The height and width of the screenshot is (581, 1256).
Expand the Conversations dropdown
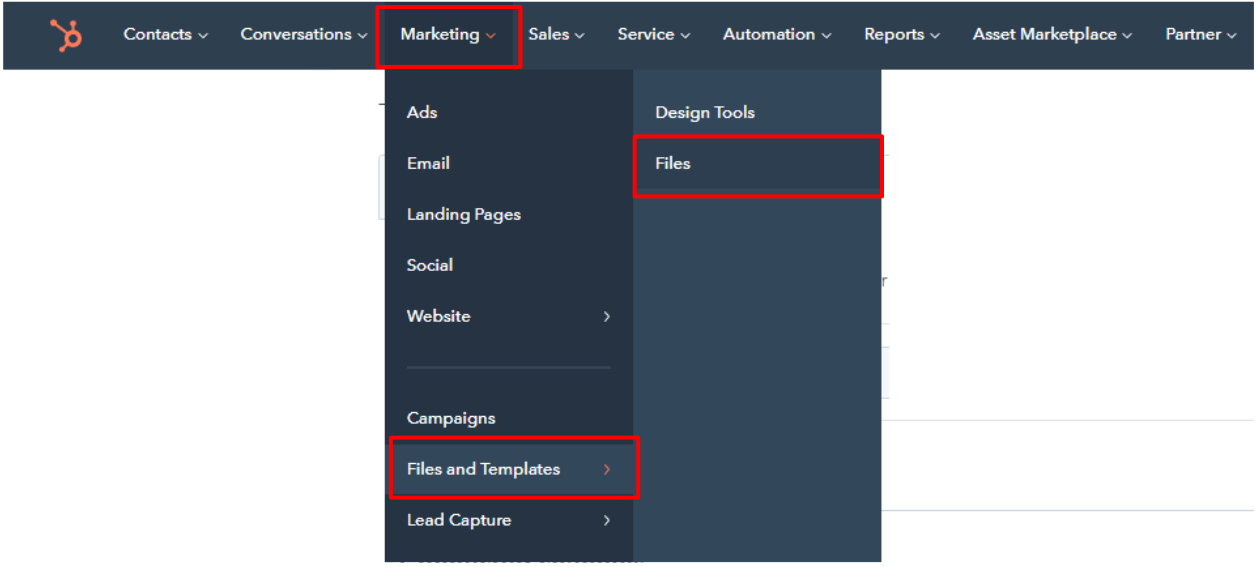pos(304,35)
